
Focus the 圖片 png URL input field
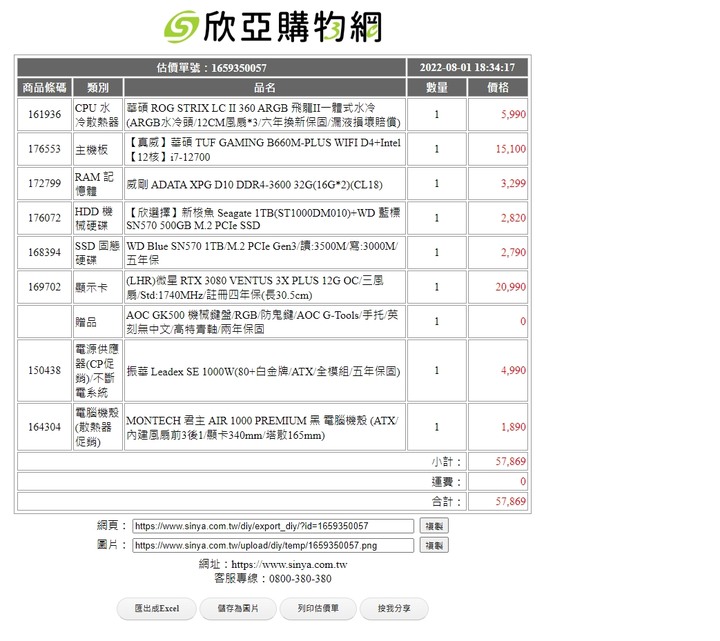click(x=273, y=545)
